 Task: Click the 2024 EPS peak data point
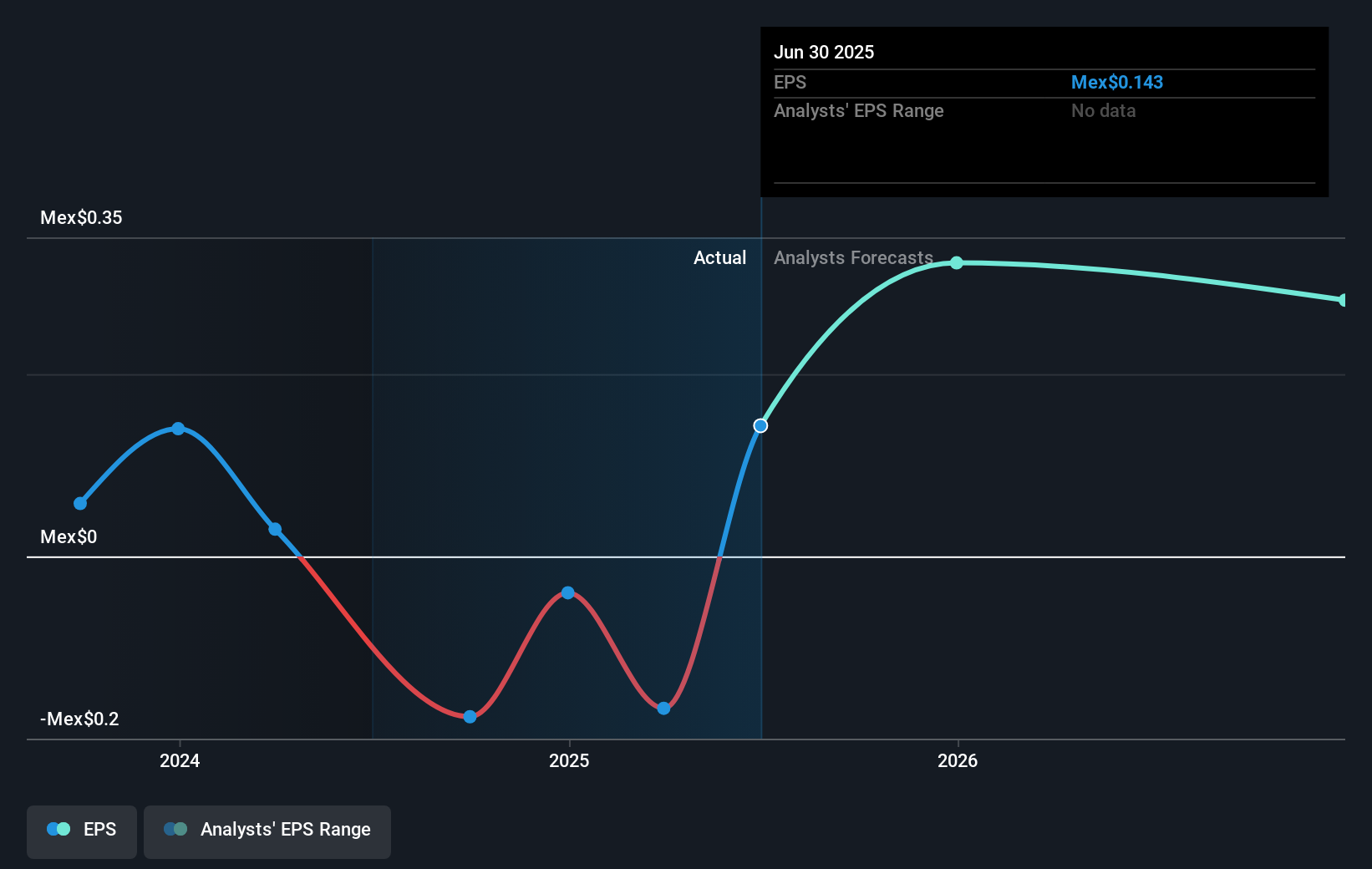click(178, 429)
